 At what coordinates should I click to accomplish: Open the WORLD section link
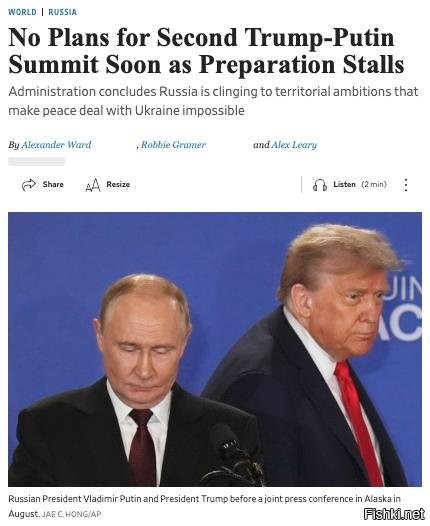pyautogui.click(x=22, y=12)
